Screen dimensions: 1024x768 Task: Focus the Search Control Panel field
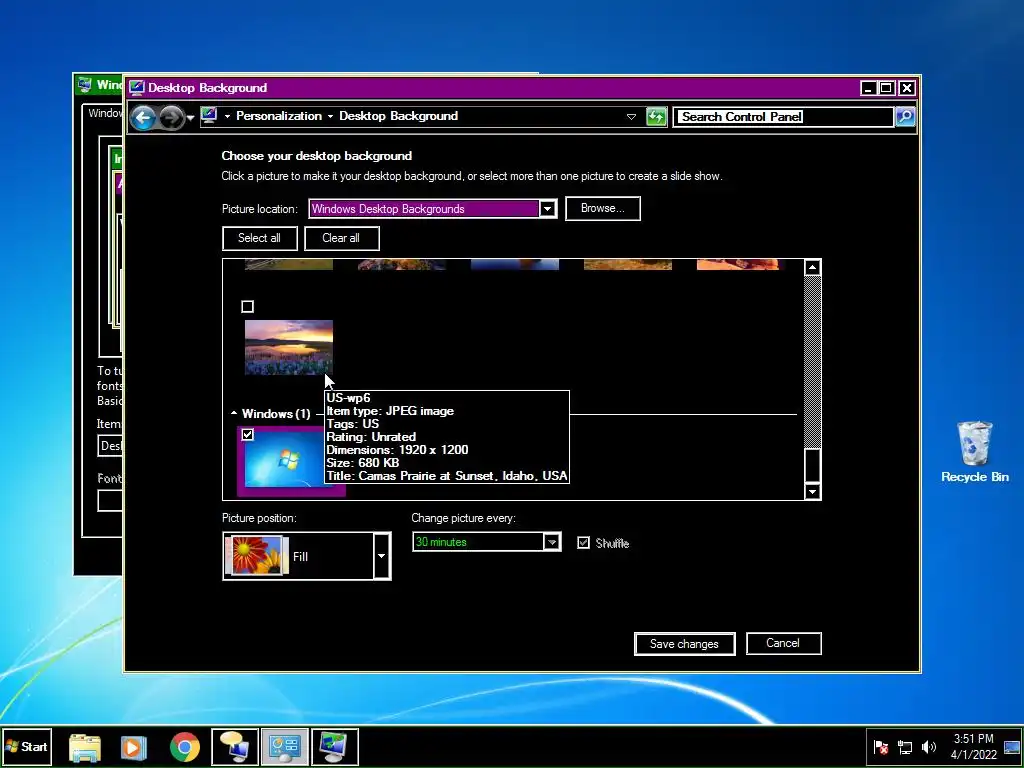(x=783, y=117)
